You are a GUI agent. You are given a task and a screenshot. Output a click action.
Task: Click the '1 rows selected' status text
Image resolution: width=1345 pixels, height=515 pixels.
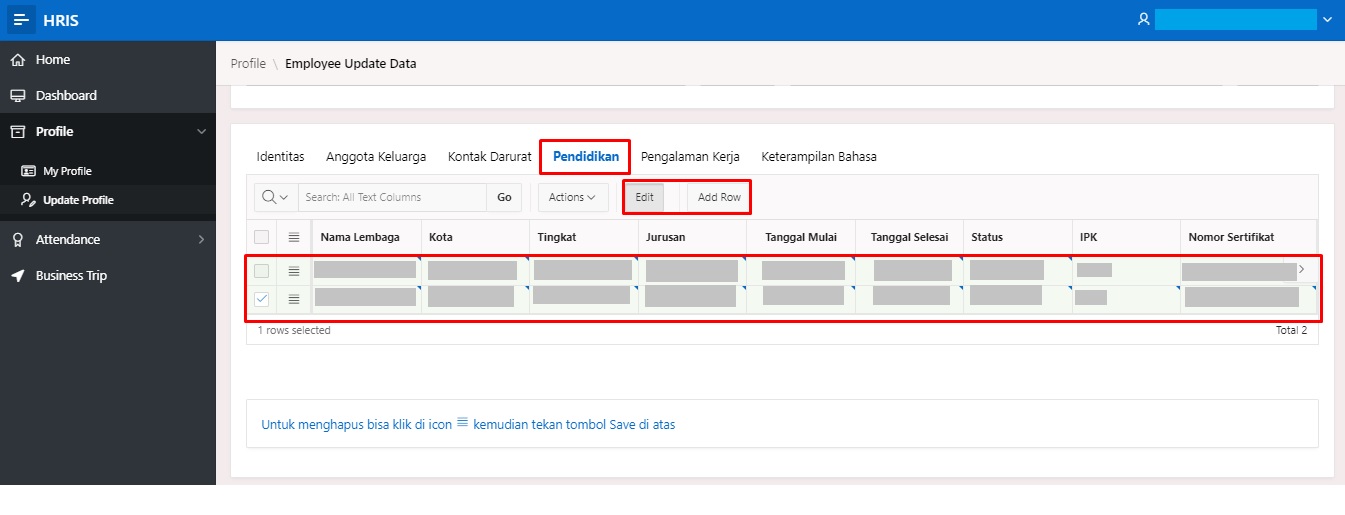[294, 330]
